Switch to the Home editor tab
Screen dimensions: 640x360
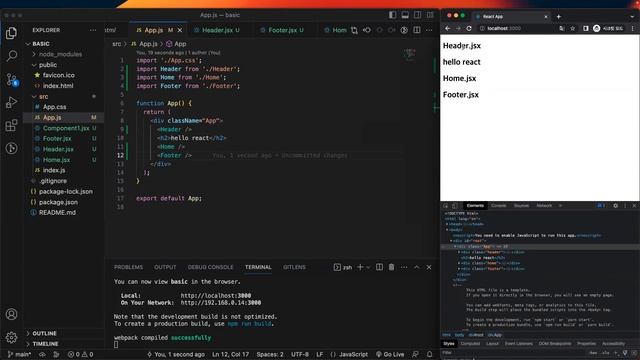(x=336, y=30)
